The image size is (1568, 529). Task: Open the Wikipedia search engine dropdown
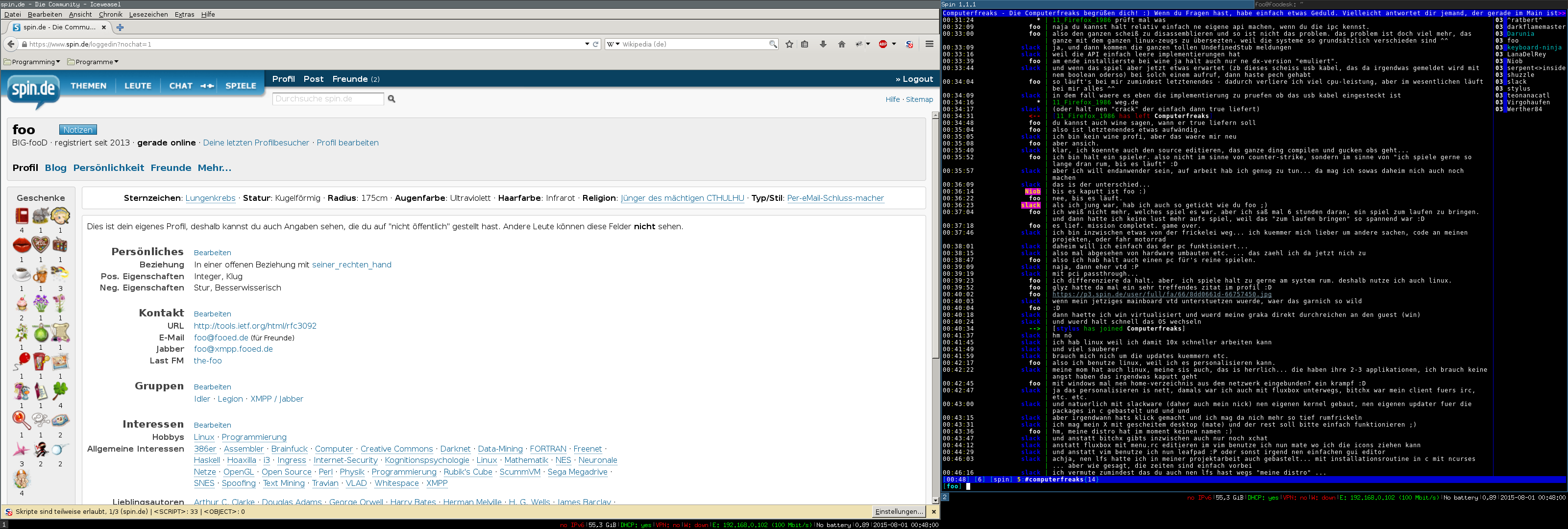(x=613, y=45)
